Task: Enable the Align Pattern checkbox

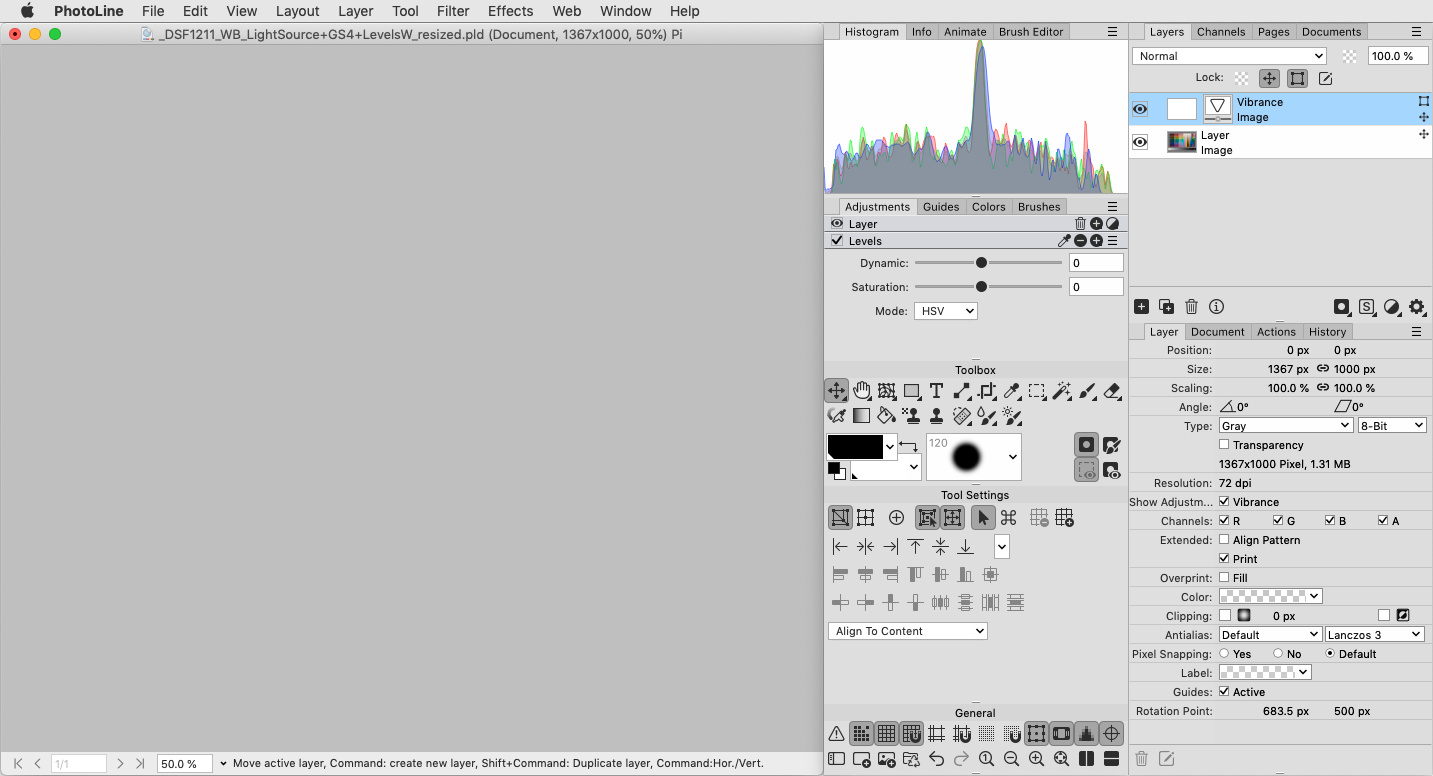Action: tap(1224, 540)
